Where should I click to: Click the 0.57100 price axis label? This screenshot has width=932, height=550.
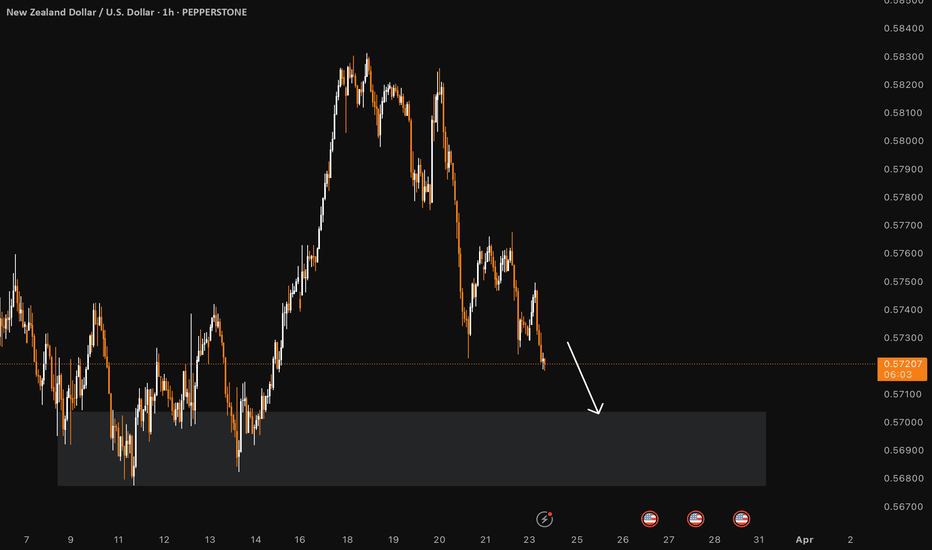[903, 394]
